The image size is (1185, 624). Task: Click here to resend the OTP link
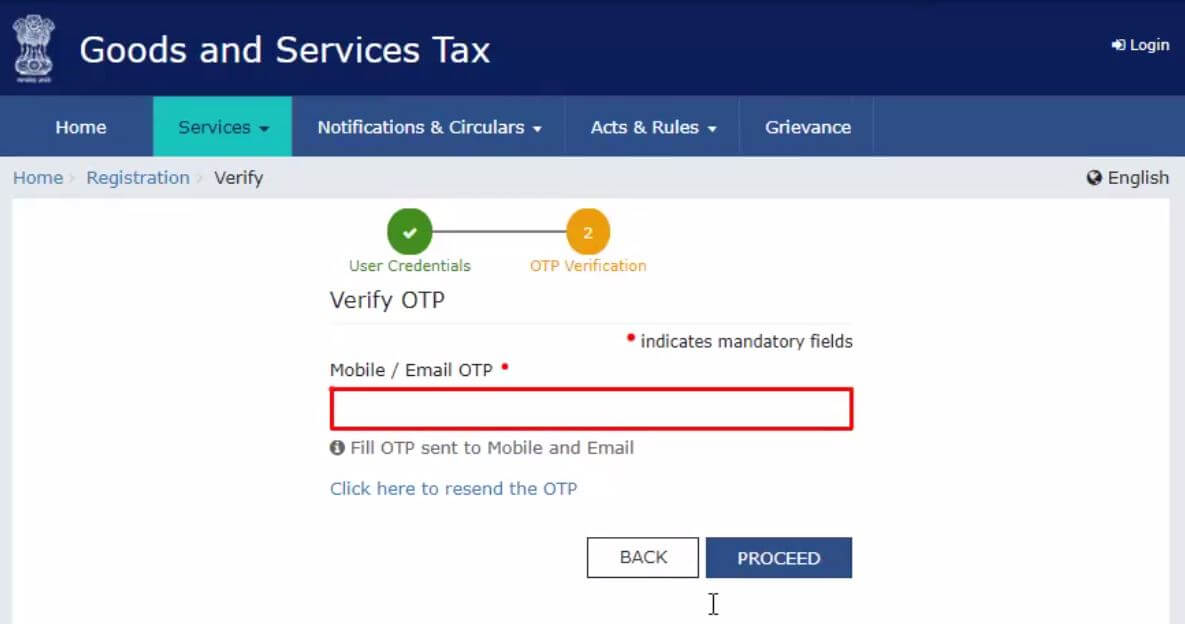453,489
